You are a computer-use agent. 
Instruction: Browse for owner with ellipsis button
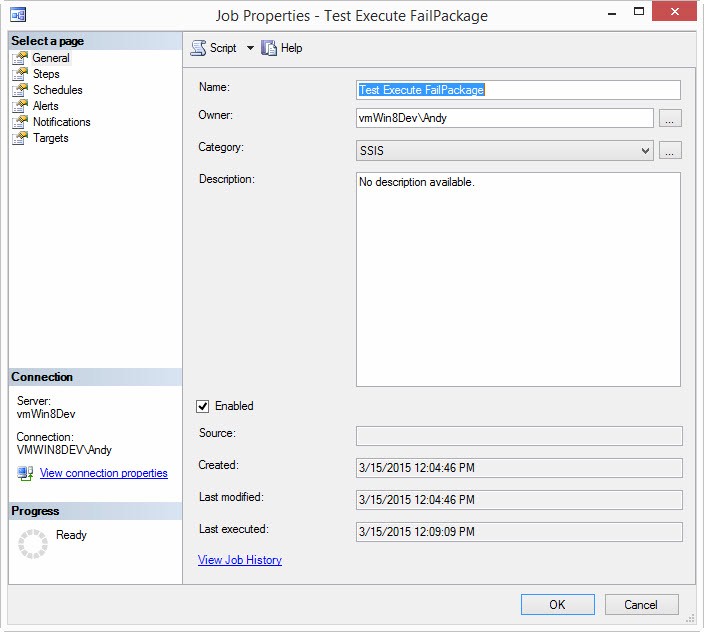670,118
